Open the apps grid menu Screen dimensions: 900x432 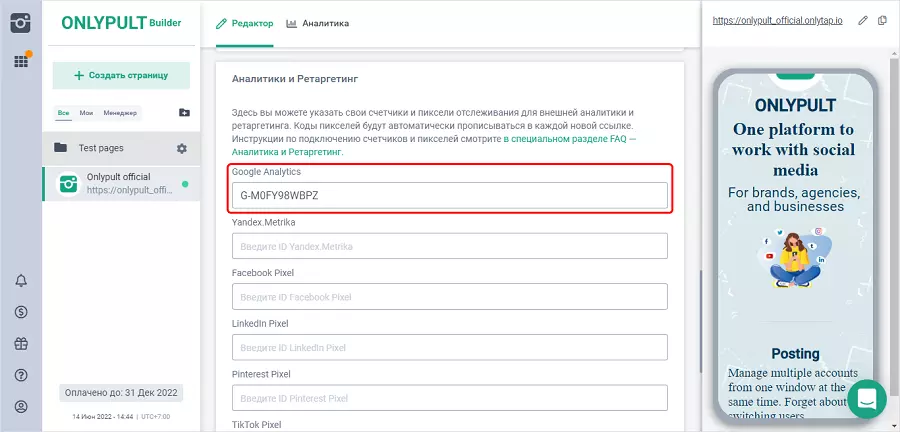[x=20, y=61]
